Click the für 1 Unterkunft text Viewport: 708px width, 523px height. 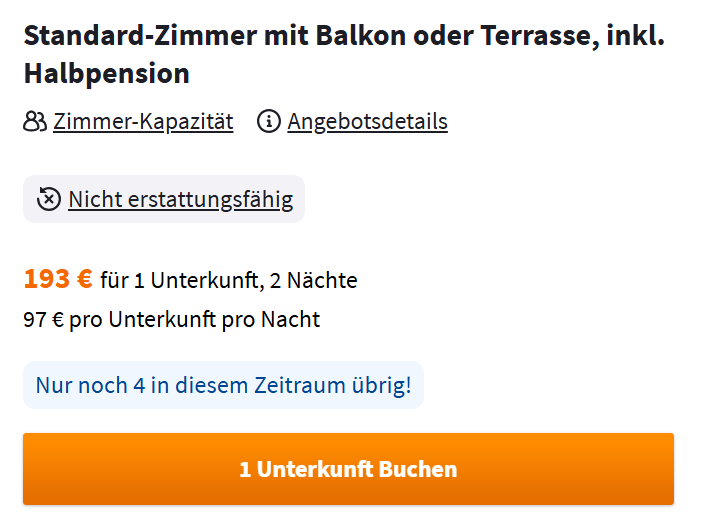tap(176, 281)
